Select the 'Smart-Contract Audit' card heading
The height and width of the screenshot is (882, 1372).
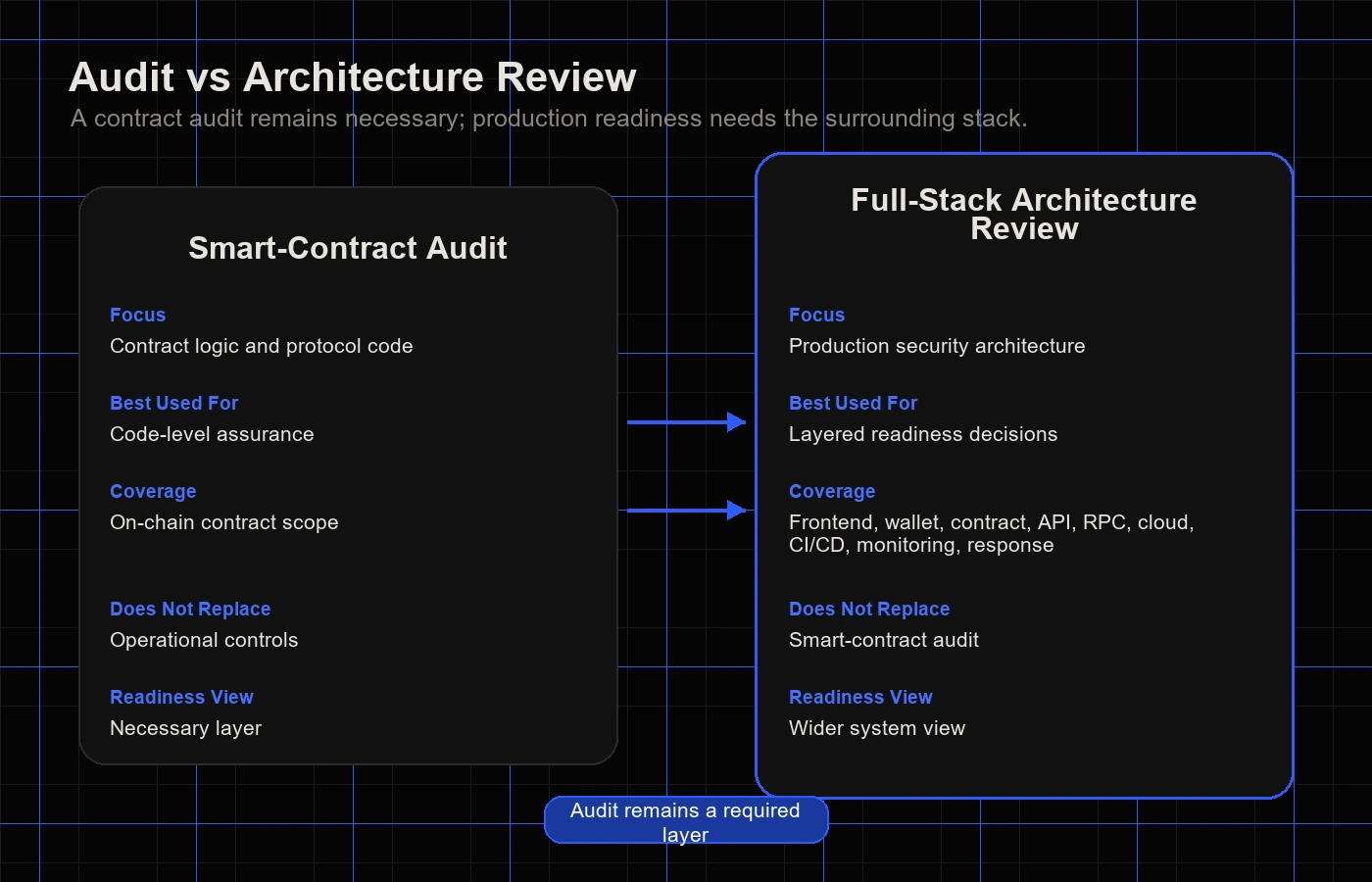click(348, 248)
